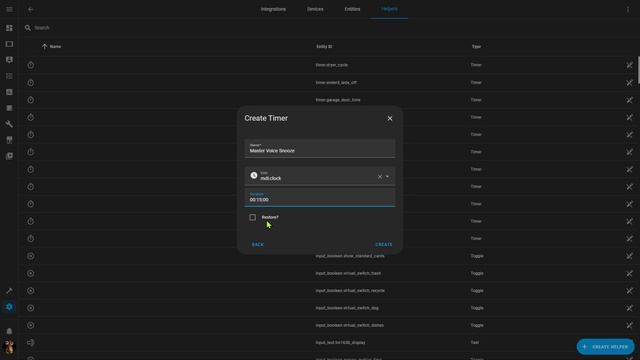Click the pencil-off icon on the virtual_switch_recycle row
The height and width of the screenshot is (360, 640).
629,291
